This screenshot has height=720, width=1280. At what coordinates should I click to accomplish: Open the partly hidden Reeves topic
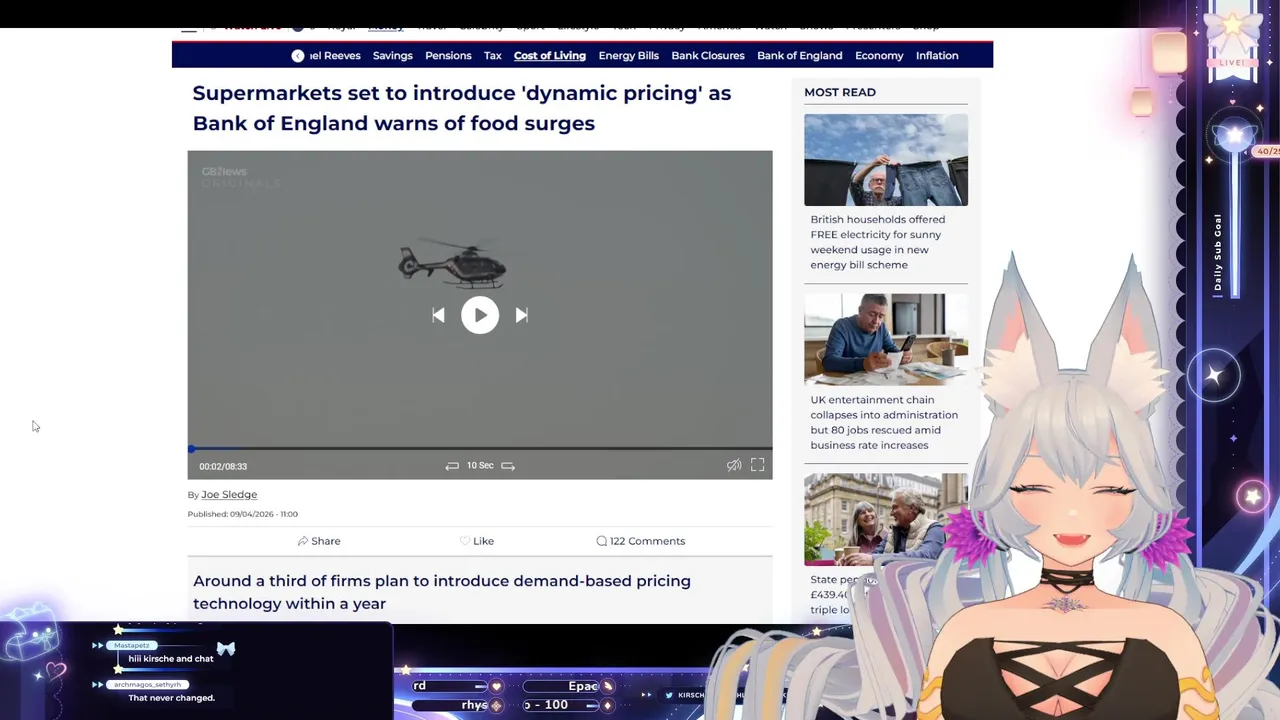click(x=335, y=56)
